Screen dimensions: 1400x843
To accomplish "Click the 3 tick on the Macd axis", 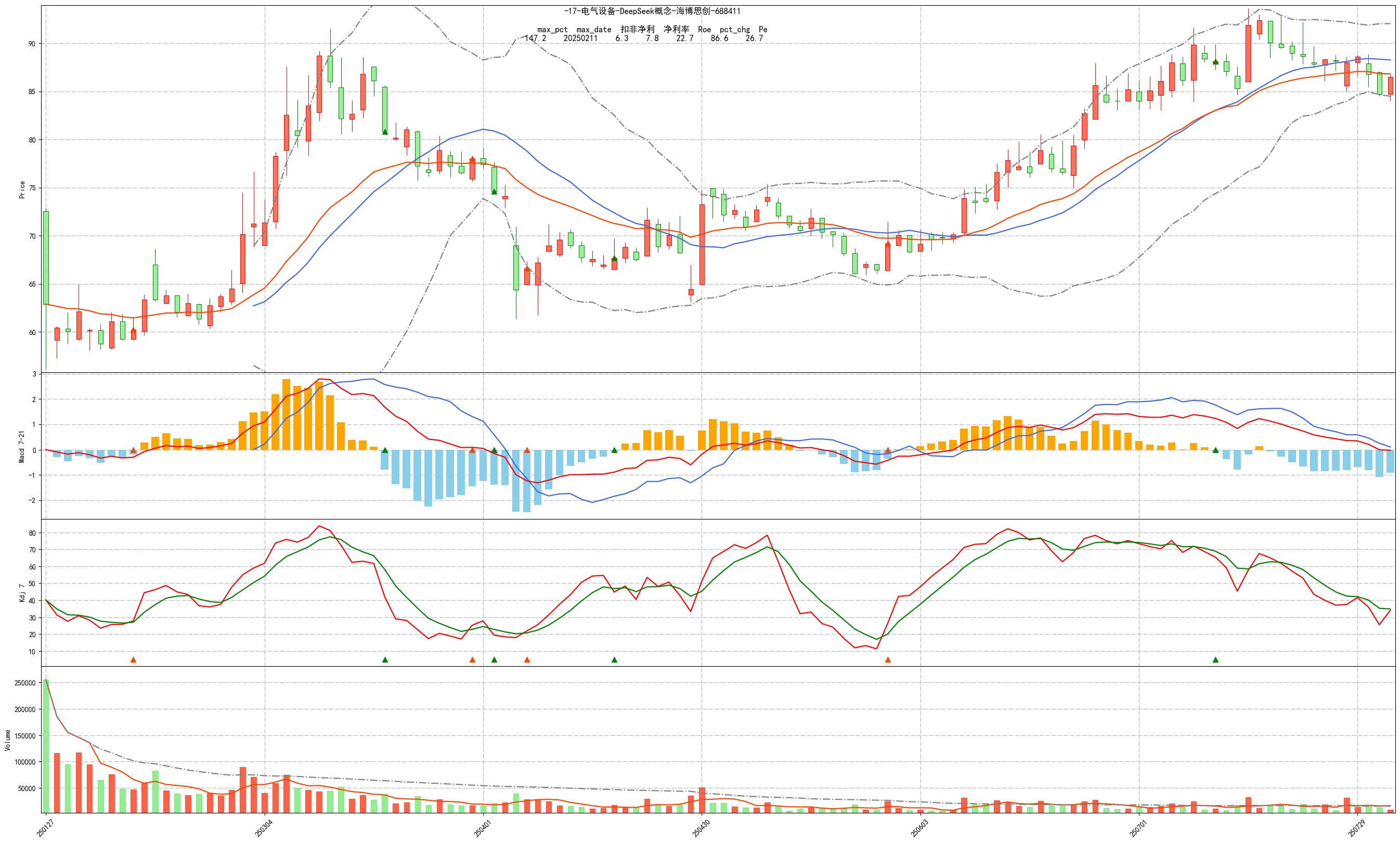I will [x=35, y=374].
